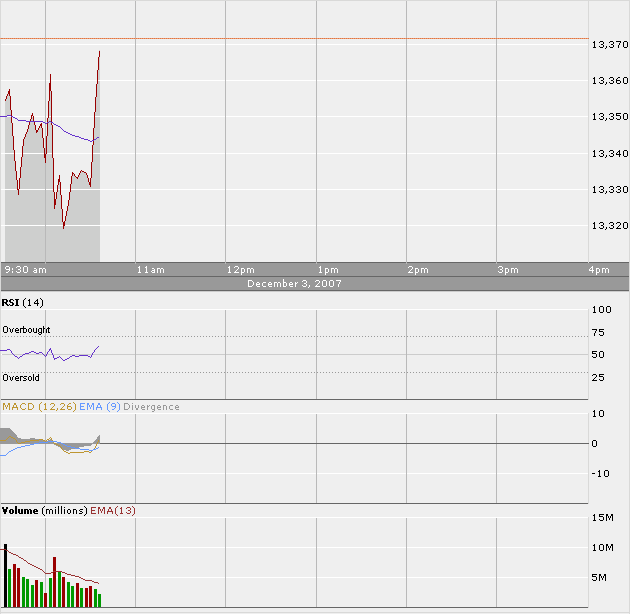Click the price line's lowest trough point
Viewport: 630px width, 615px height.
tap(63, 228)
